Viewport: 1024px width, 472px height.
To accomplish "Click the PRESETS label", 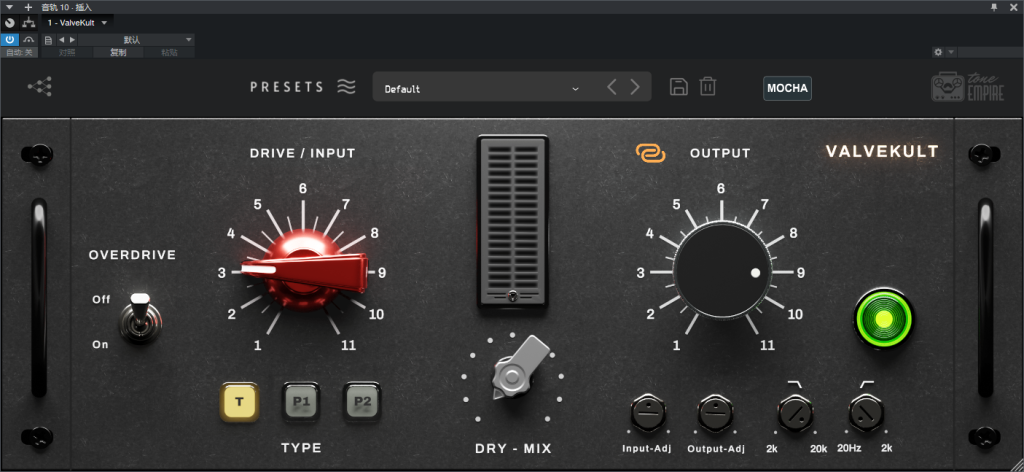I will click(x=287, y=87).
